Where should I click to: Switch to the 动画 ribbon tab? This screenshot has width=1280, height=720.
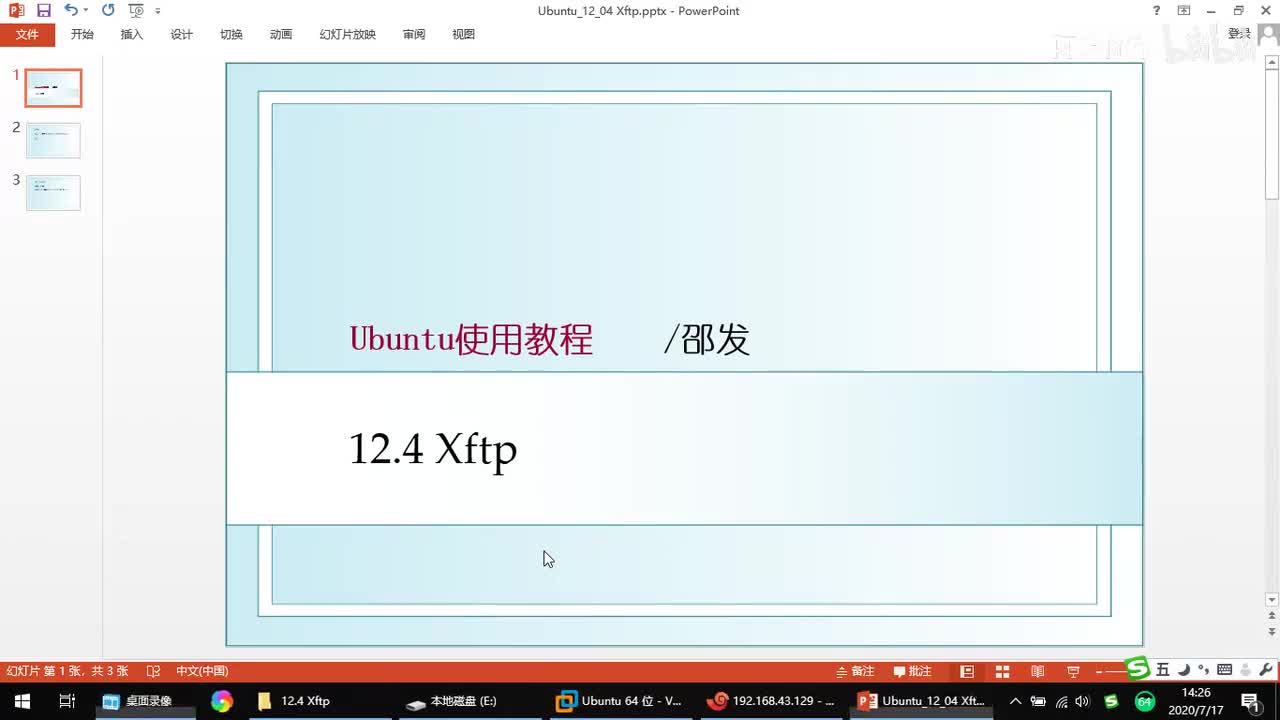[281, 34]
